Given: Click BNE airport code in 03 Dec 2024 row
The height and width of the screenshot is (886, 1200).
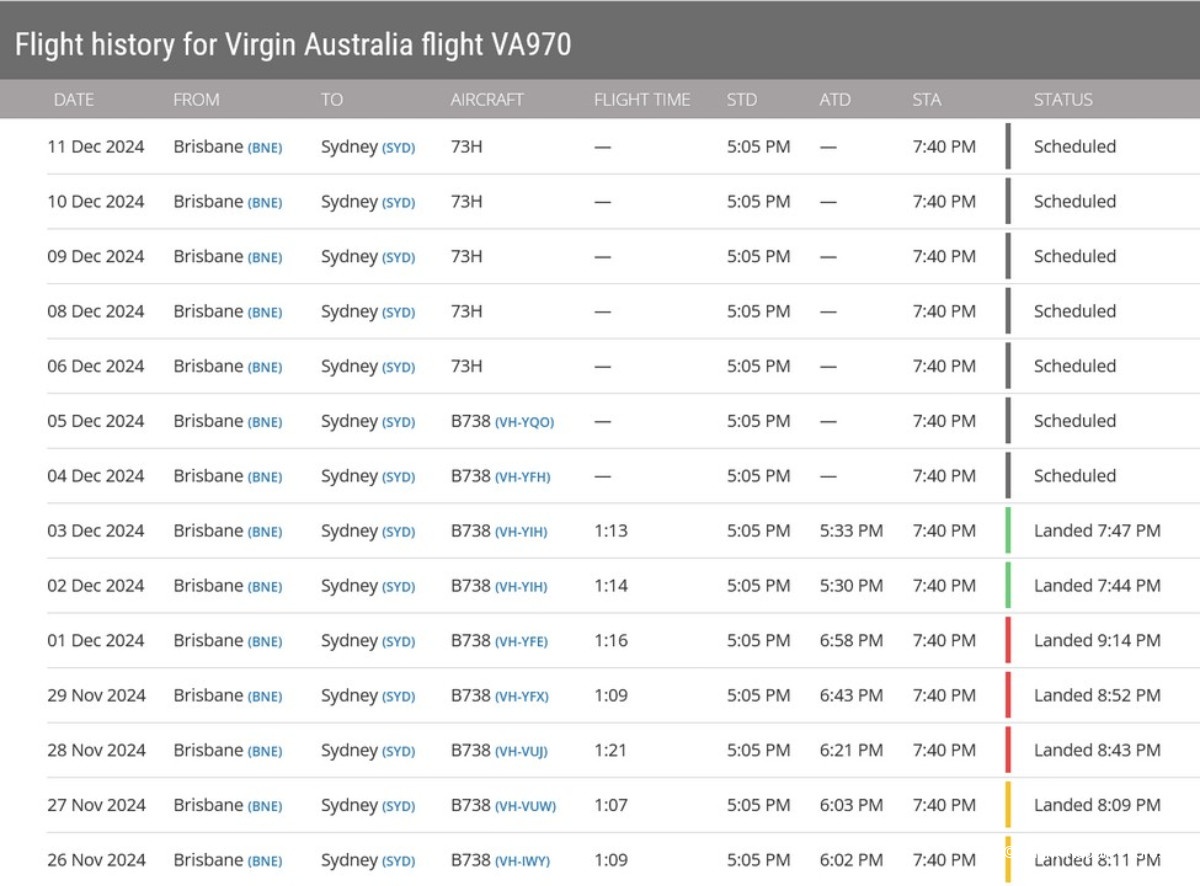Looking at the screenshot, I should pyautogui.click(x=265, y=532).
